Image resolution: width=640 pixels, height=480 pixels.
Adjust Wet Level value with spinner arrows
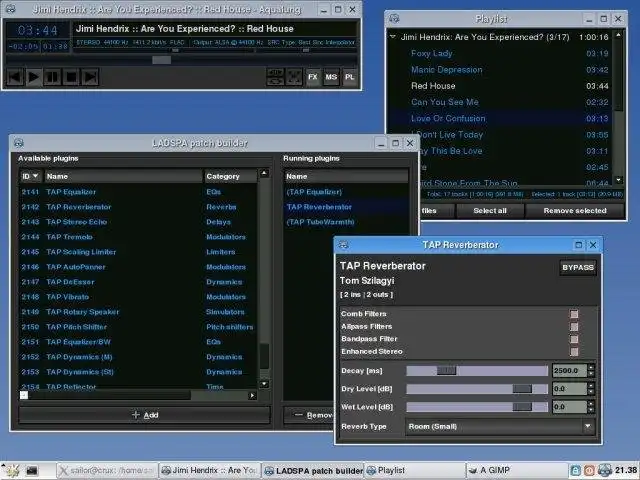click(591, 407)
